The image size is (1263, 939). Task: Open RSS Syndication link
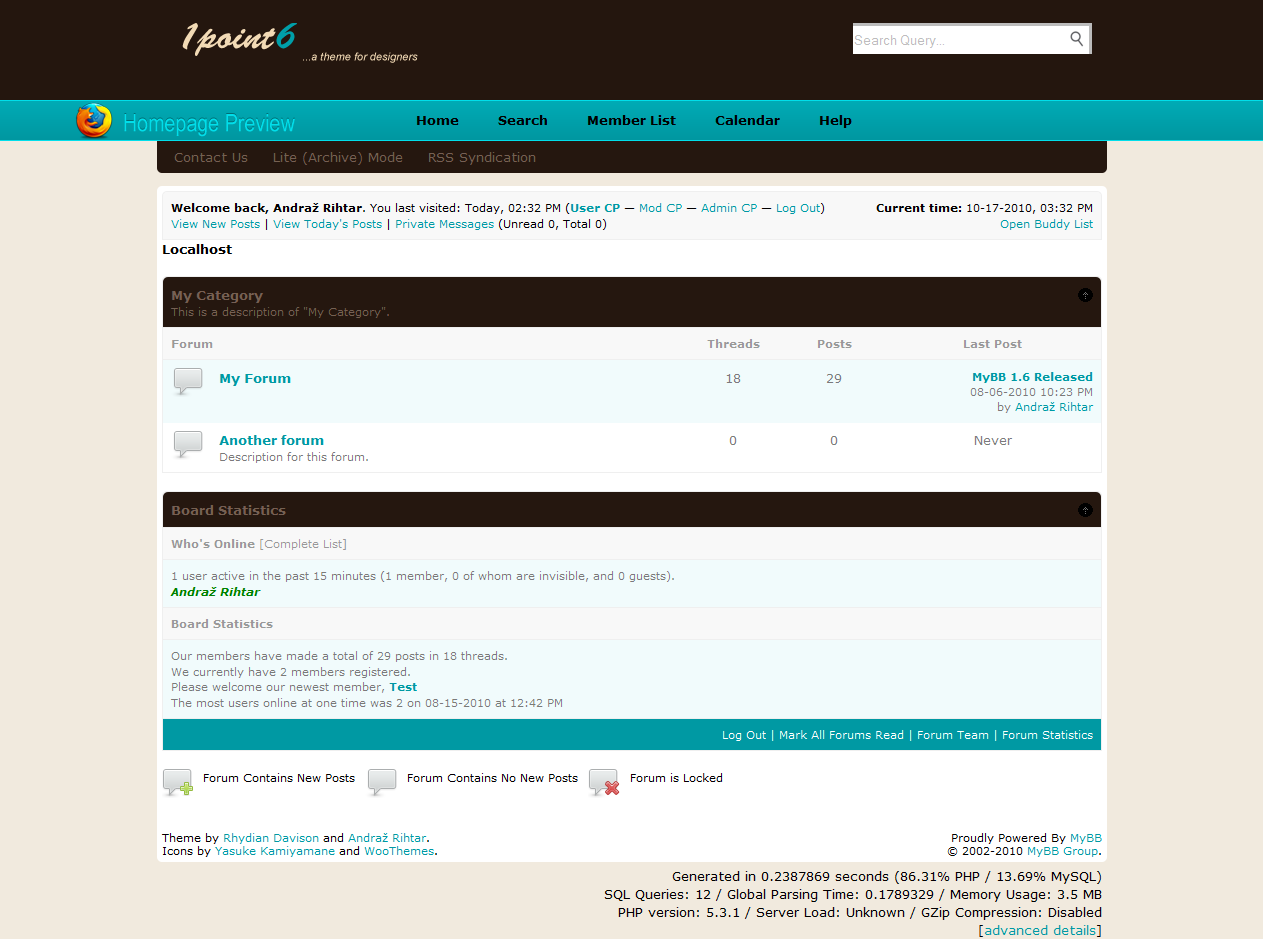[x=482, y=157]
